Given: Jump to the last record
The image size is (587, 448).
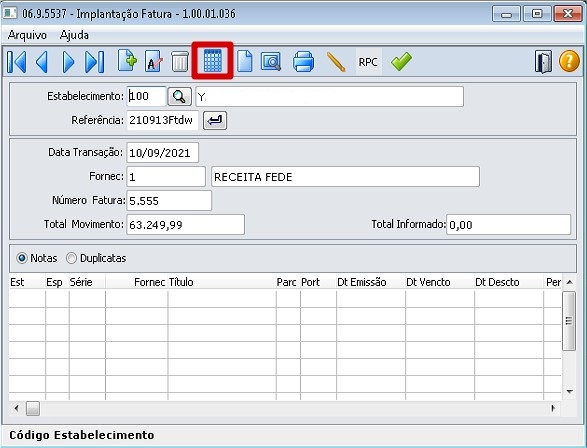Looking at the screenshot, I should tap(94, 62).
